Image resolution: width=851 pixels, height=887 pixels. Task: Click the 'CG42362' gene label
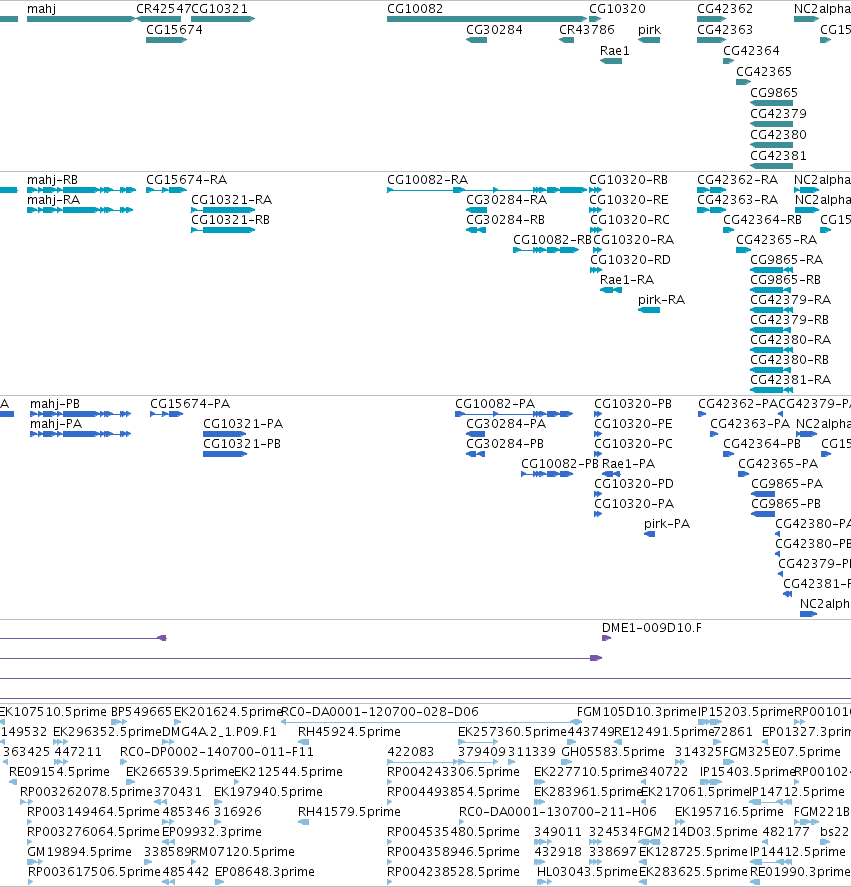click(x=725, y=8)
